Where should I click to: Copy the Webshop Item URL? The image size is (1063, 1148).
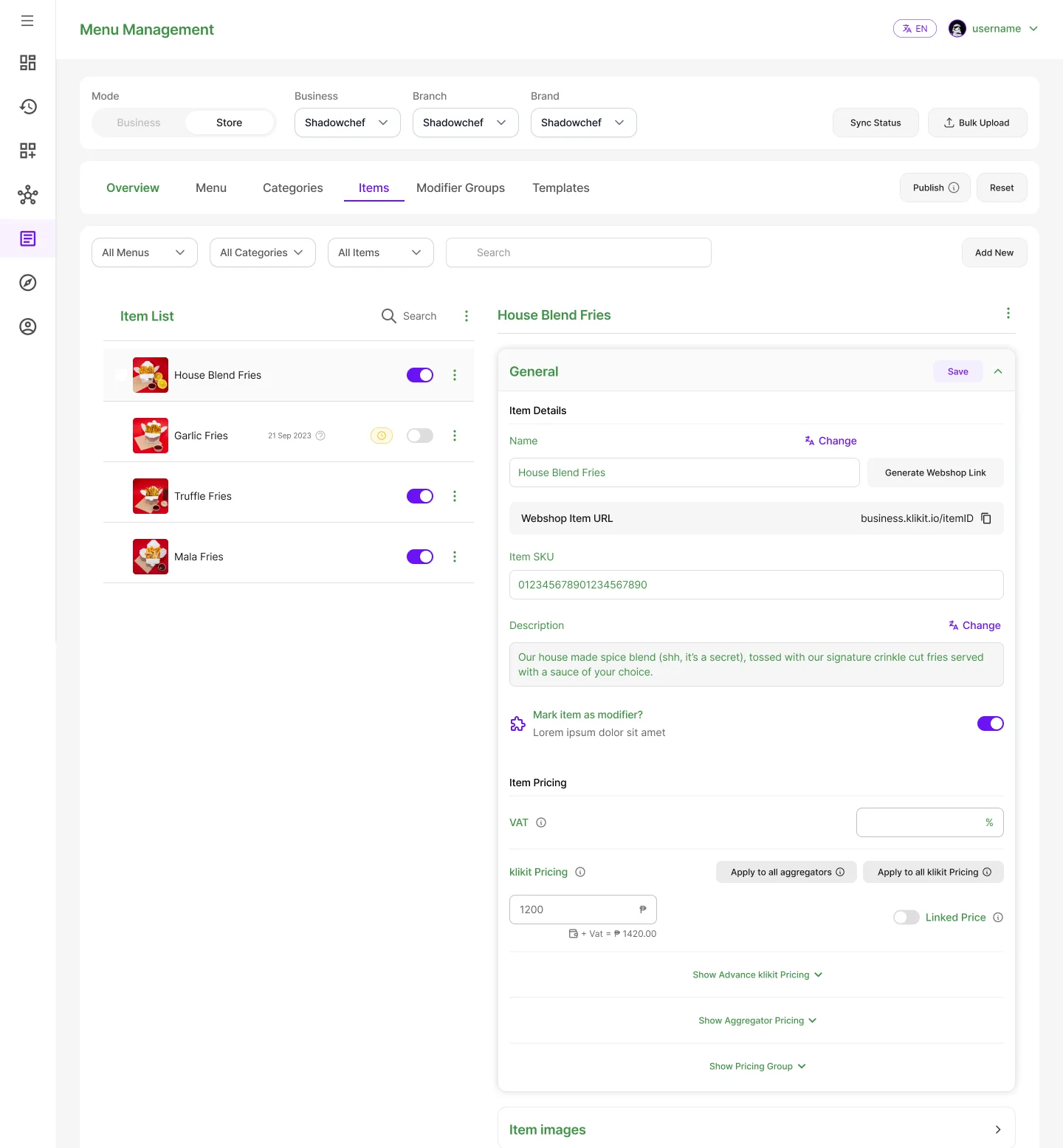(986, 518)
